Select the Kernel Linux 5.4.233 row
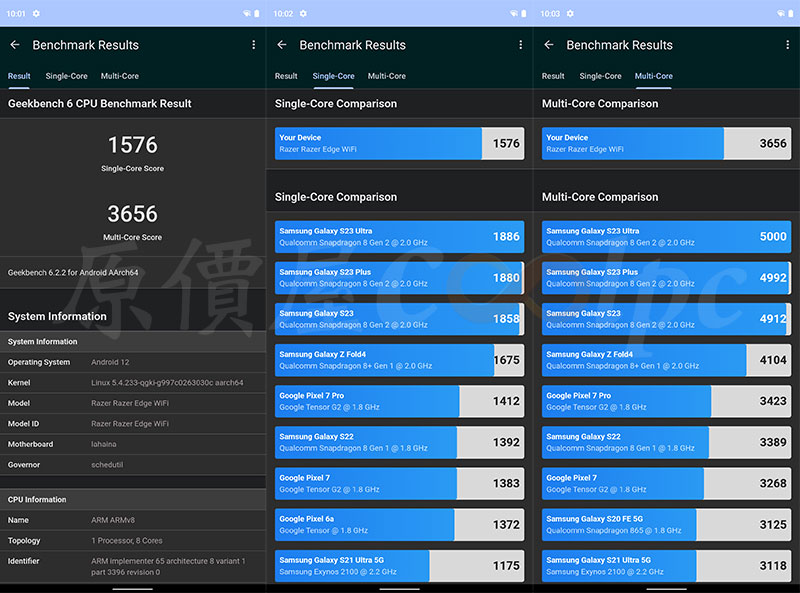 (133, 383)
